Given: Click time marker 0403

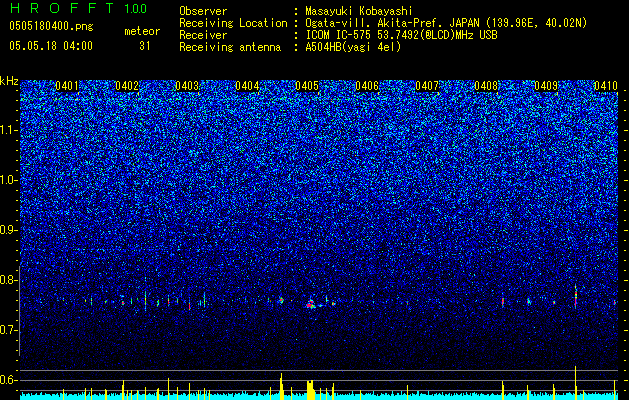Looking at the screenshot, I should tap(187, 86).
